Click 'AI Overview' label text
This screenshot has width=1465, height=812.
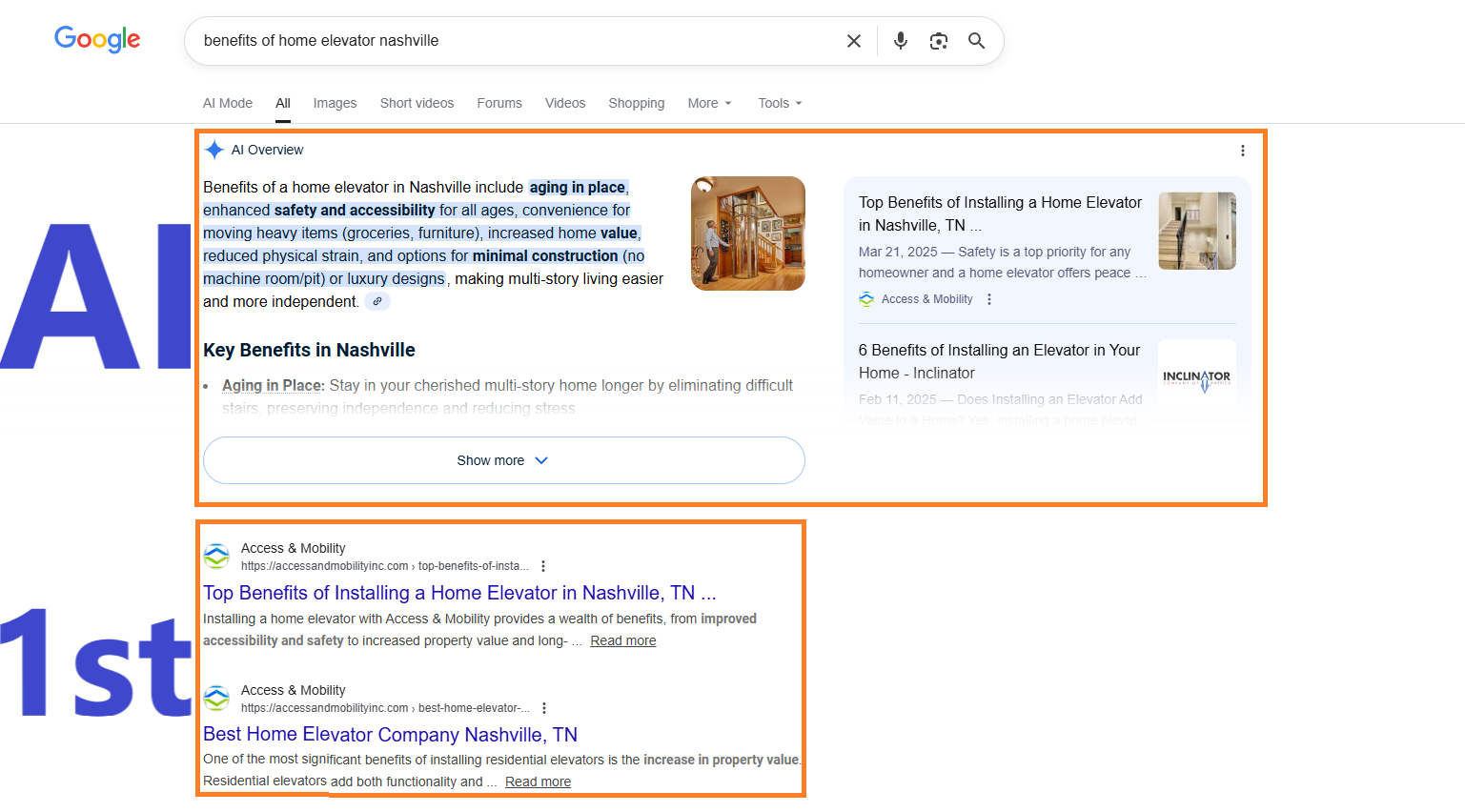click(267, 150)
